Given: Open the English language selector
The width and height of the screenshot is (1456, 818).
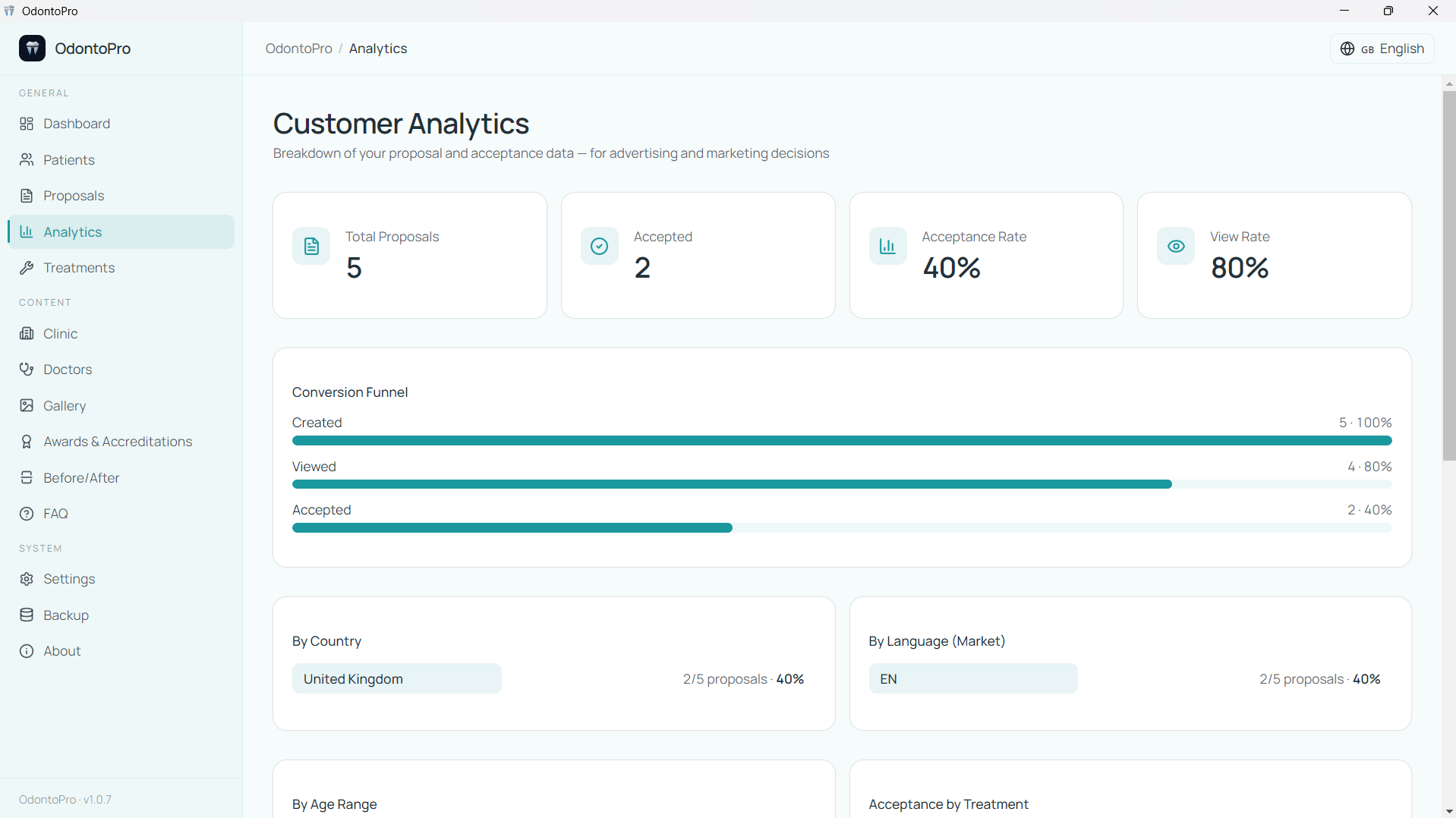Looking at the screenshot, I should (x=1382, y=49).
